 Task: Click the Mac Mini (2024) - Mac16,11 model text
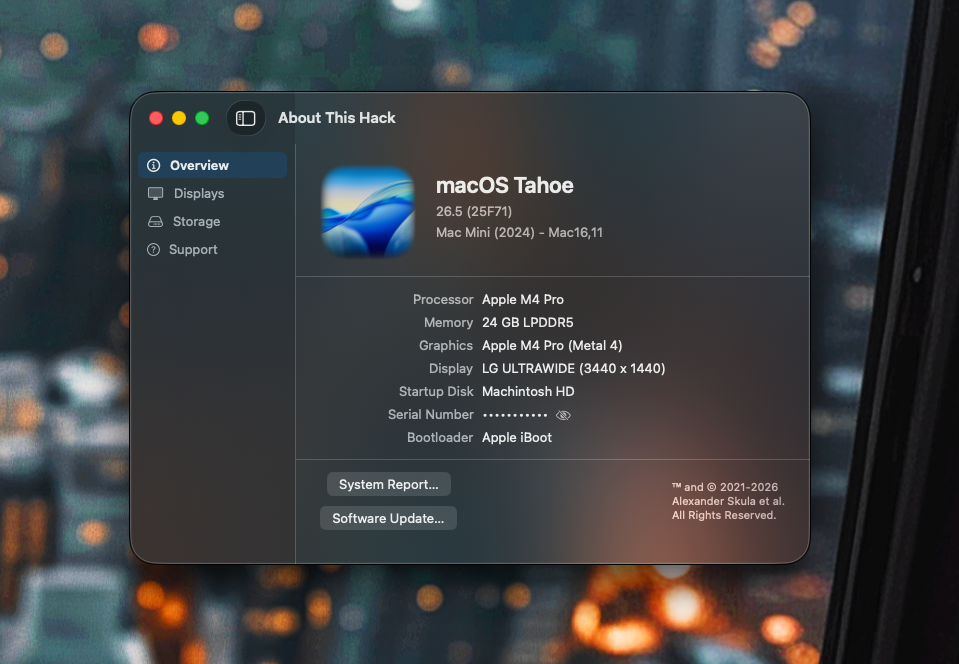pos(519,232)
